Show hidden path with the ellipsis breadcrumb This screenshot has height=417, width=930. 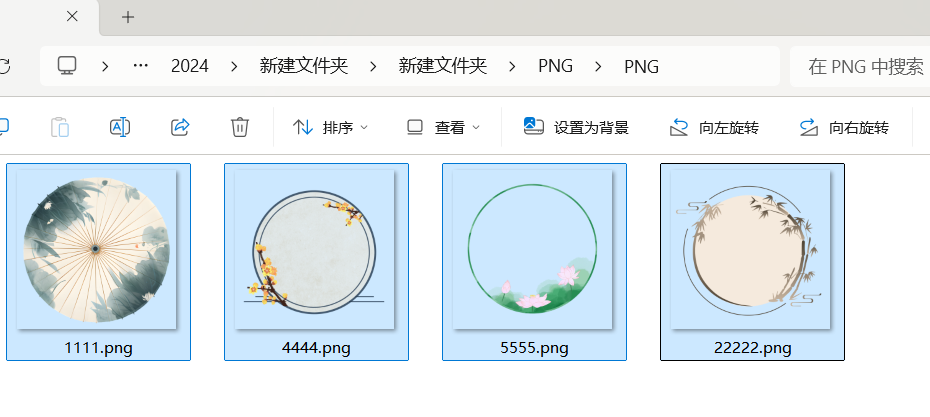pyautogui.click(x=141, y=66)
